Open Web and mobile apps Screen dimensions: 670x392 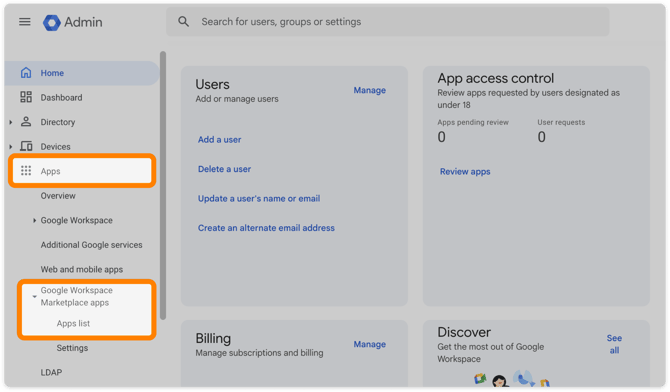[x=82, y=269]
